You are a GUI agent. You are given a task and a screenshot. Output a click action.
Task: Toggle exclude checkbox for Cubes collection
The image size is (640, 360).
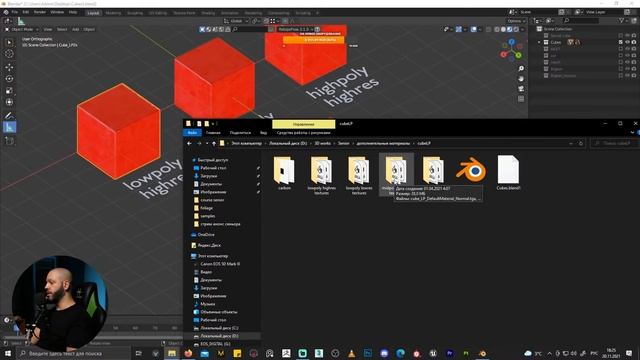pos(621,42)
